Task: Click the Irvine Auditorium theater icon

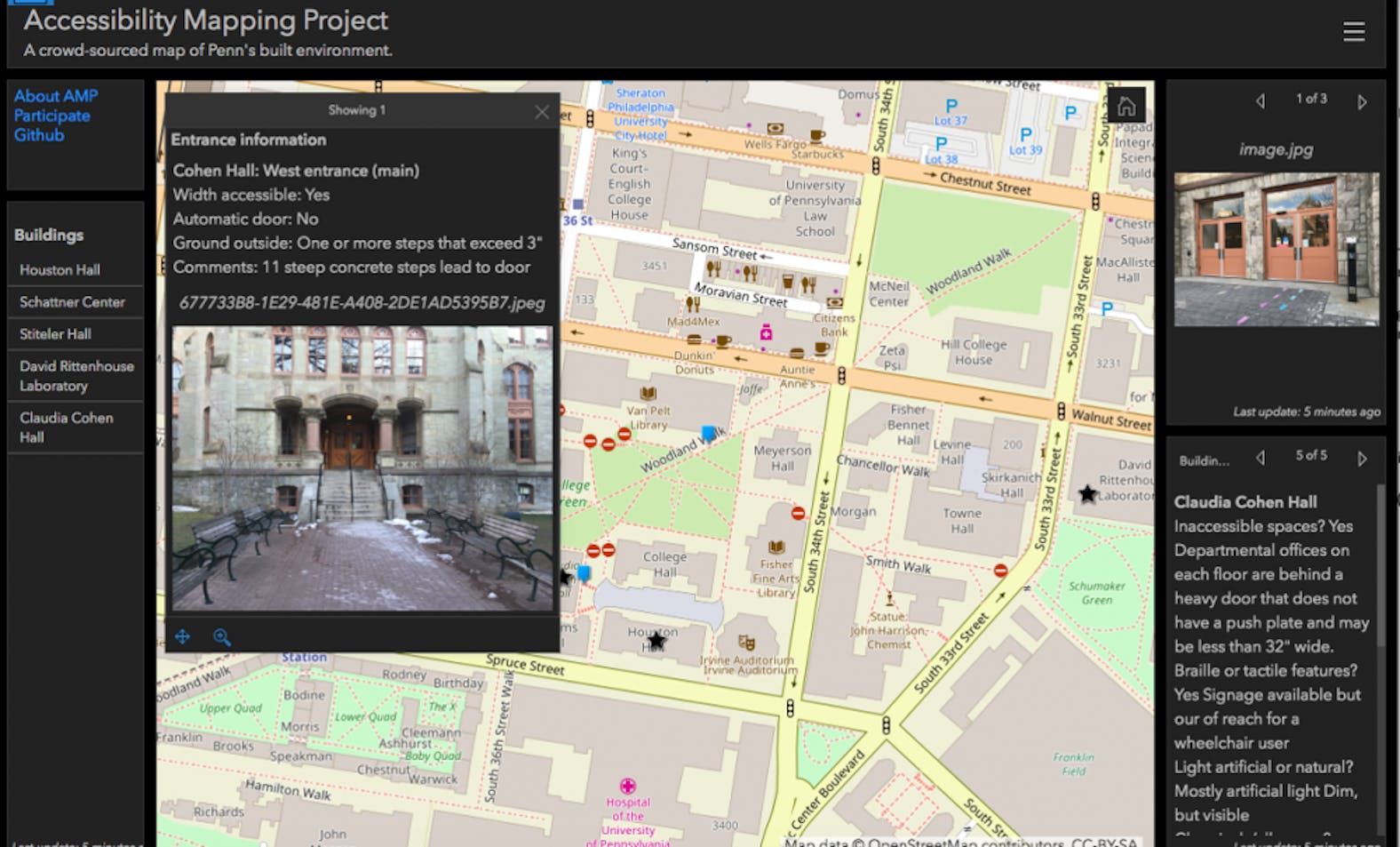Action: click(746, 643)
